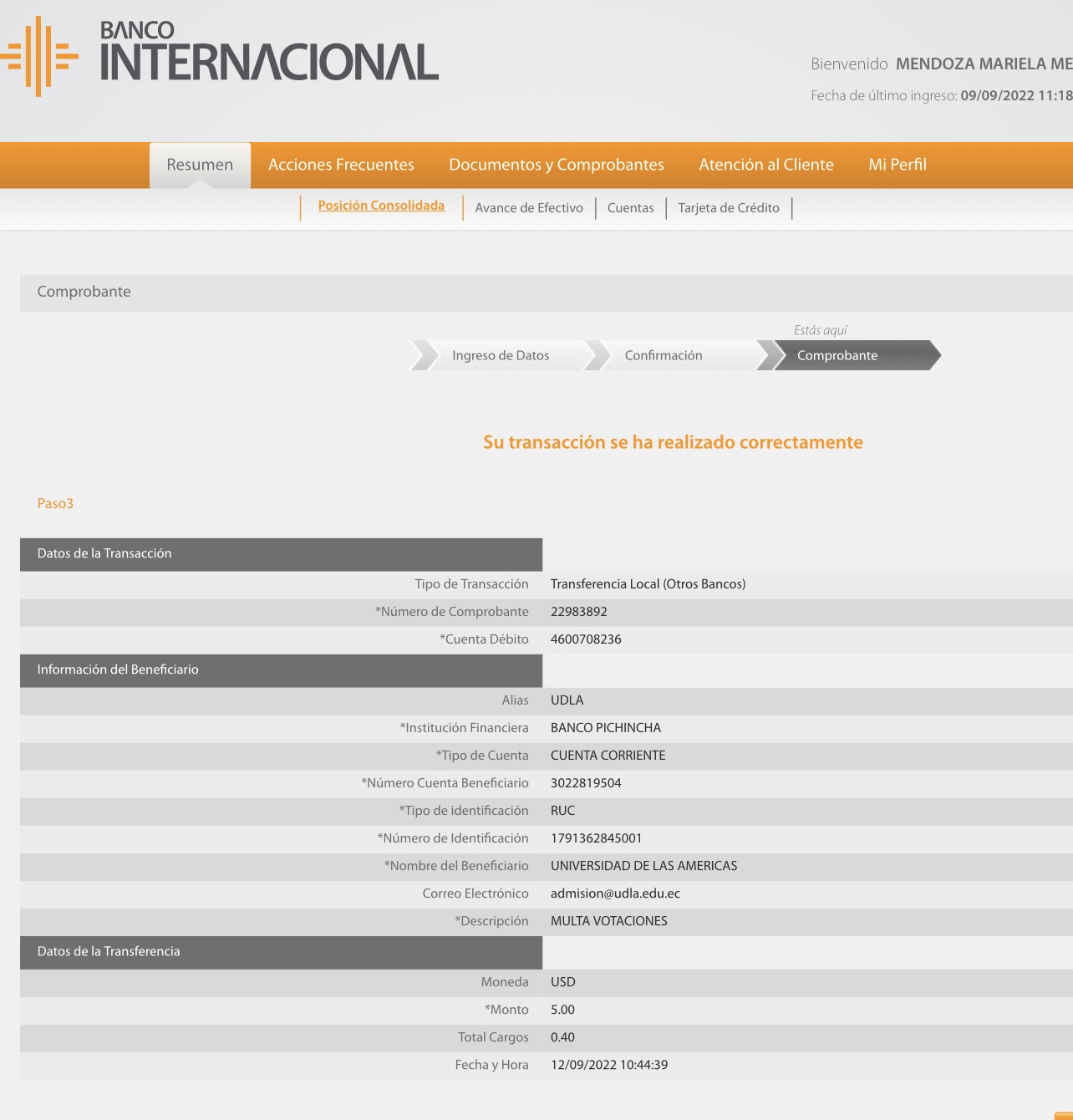Click the receipt number 22983892
The image size is (1073, 1120).
578,612
